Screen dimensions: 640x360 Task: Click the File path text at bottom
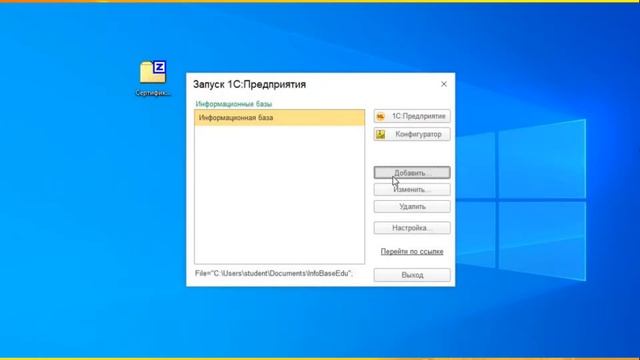[273, 273]
